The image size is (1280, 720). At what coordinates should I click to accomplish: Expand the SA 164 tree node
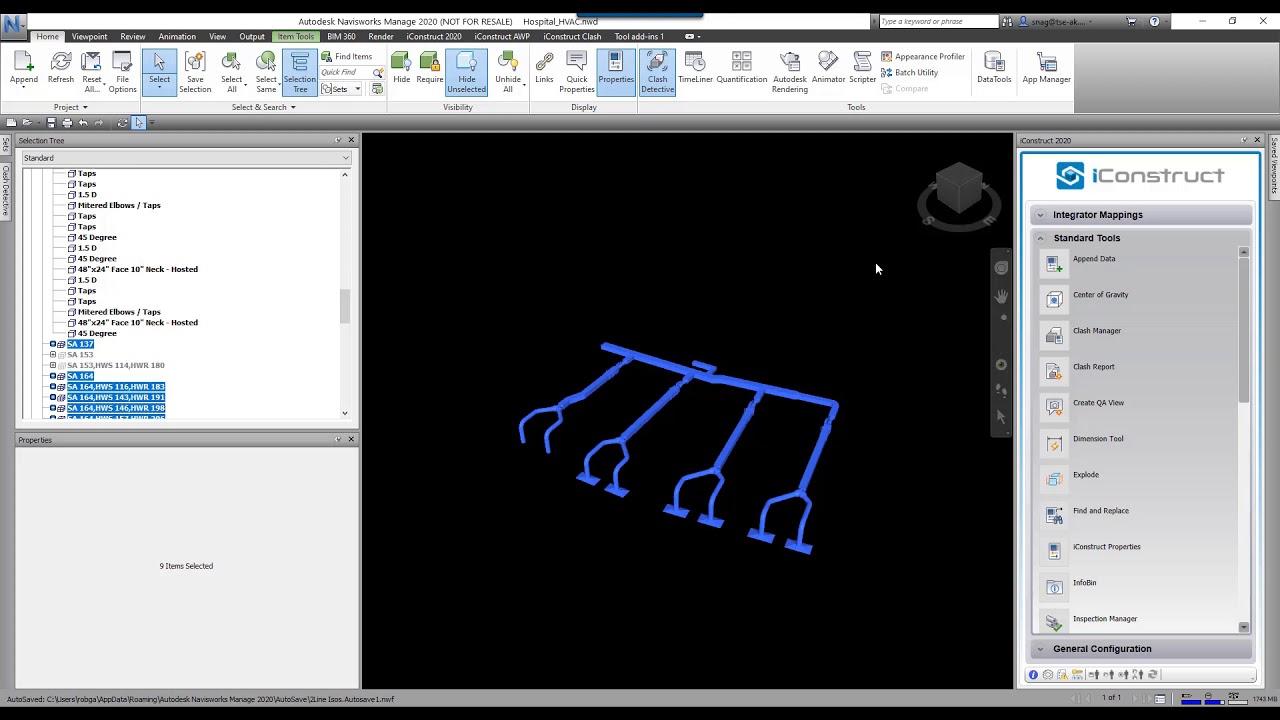[53, 376]
